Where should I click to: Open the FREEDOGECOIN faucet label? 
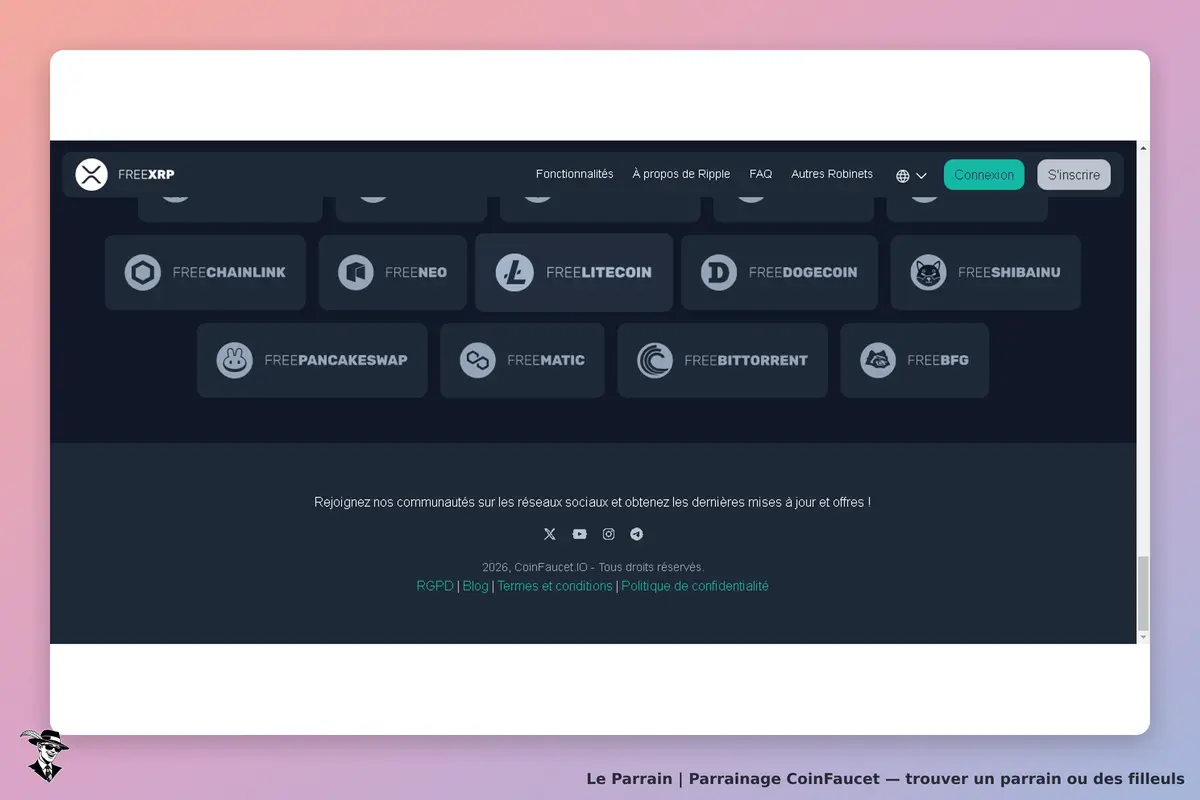(x=803, y=272)
